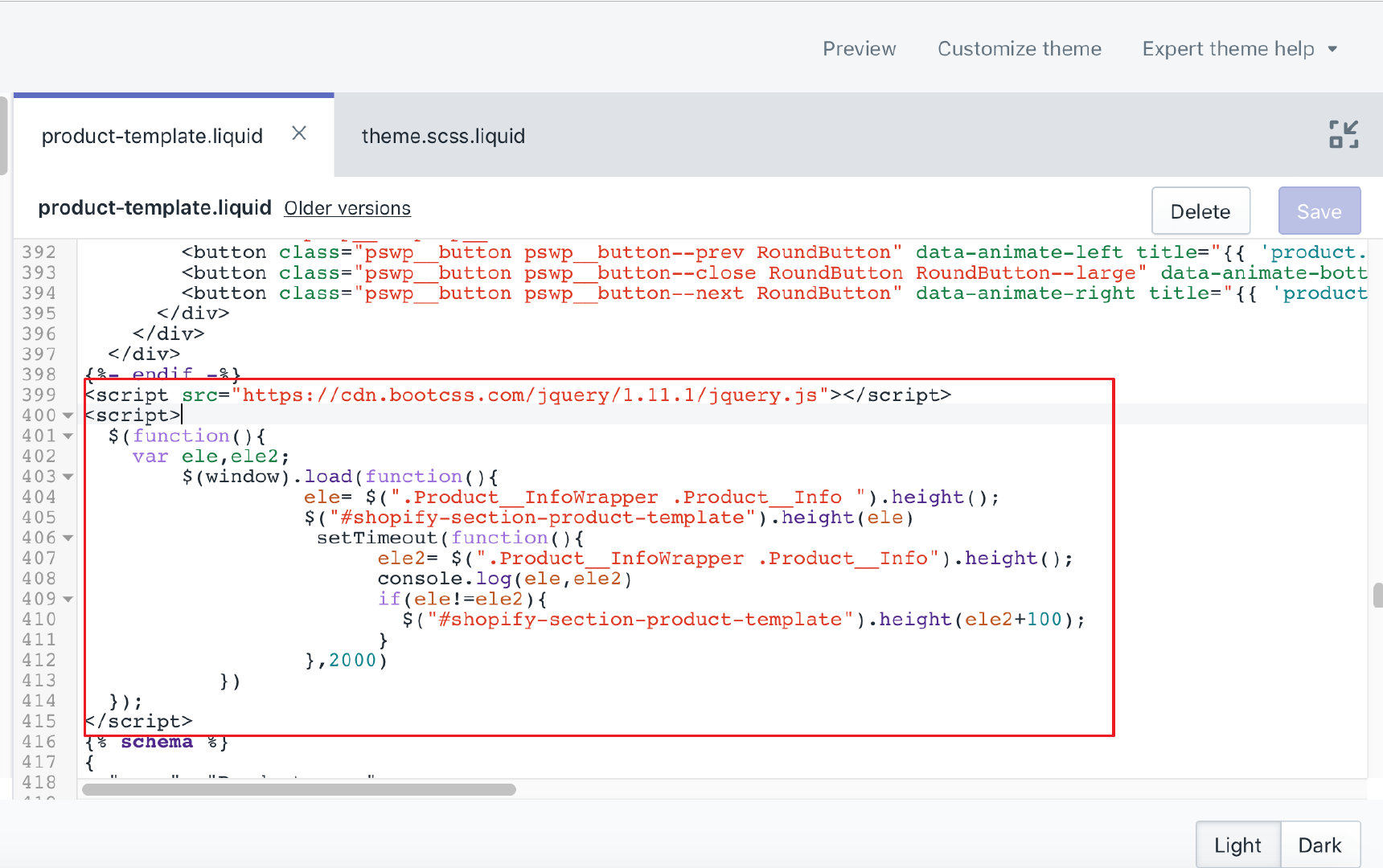1383x868 pixels.
Task: Open Older versions link
Action: pyautogui.click(x=347, y=208)
